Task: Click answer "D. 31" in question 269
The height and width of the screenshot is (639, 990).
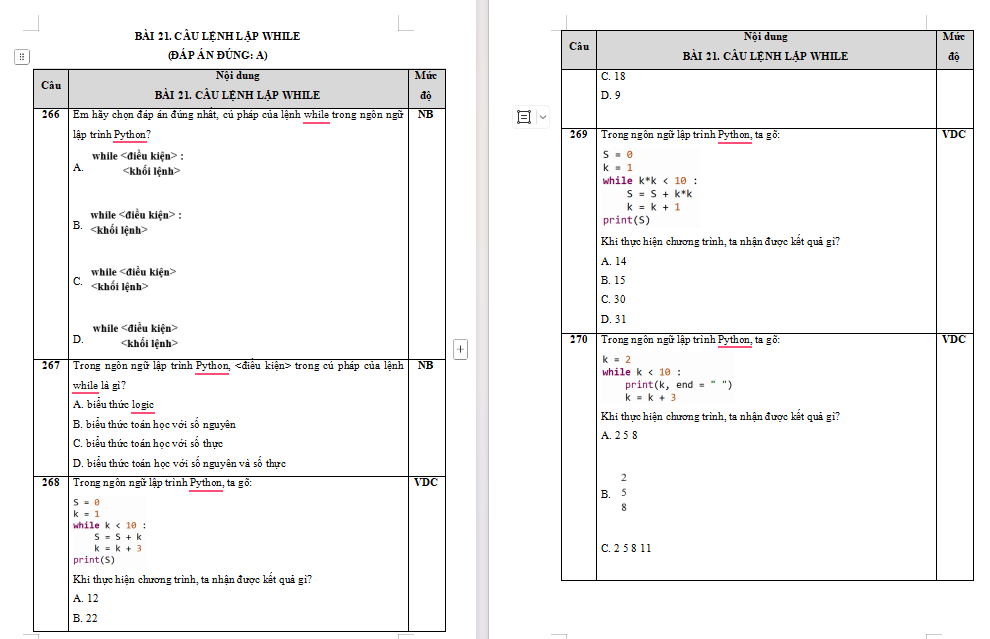Action: [613, 319]
